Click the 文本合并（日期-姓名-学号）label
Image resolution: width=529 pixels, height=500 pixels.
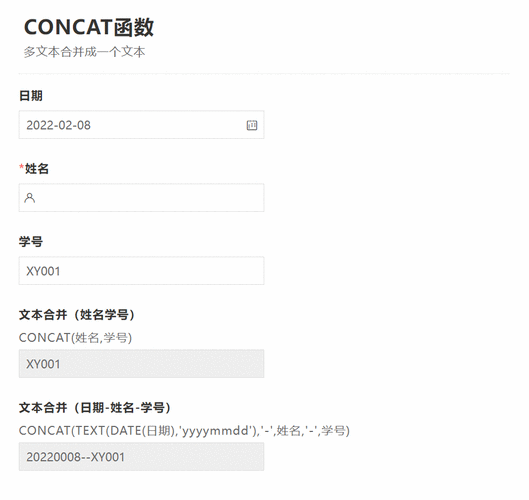[x=95, y=408]
